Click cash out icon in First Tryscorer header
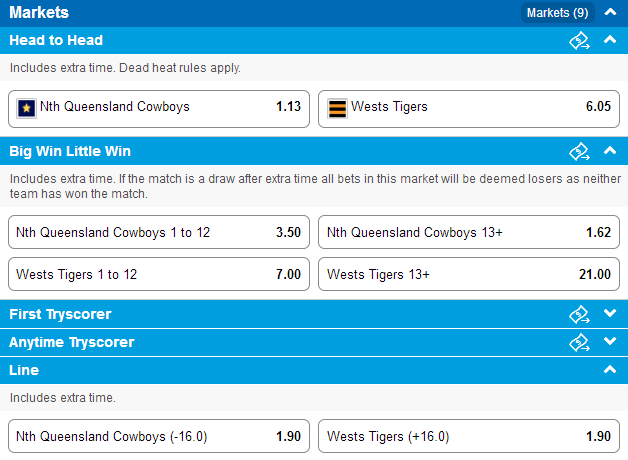The height and width of the screenshot is (460, 628). tap(579, 314)
